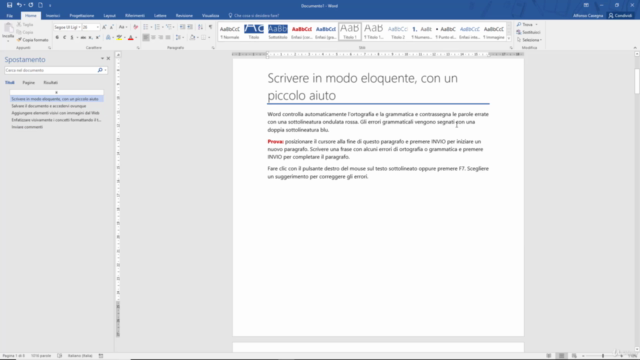640x360 pixels.
Task: Toggle underline (S) formatting
Action: click(x=72, y=38)
